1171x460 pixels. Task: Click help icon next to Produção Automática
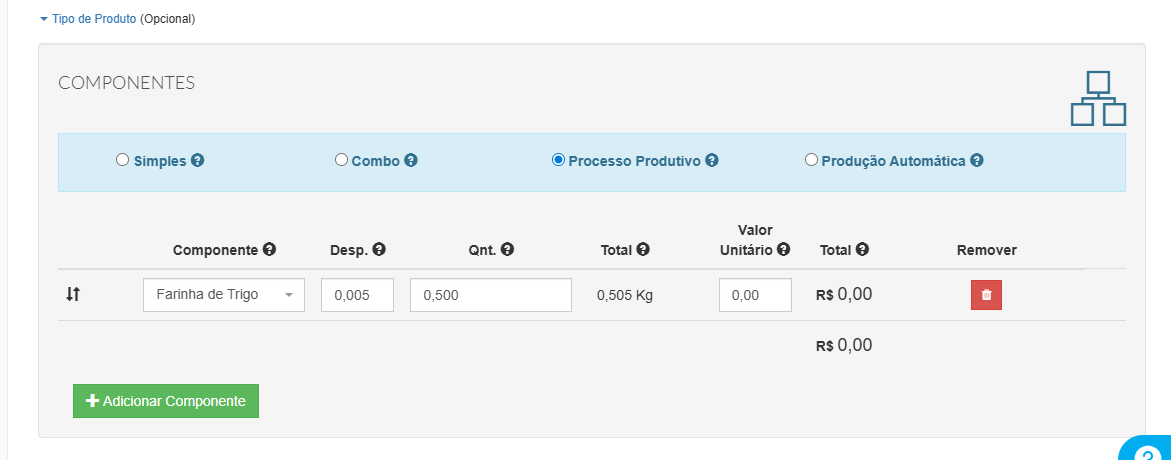point(977,161)
